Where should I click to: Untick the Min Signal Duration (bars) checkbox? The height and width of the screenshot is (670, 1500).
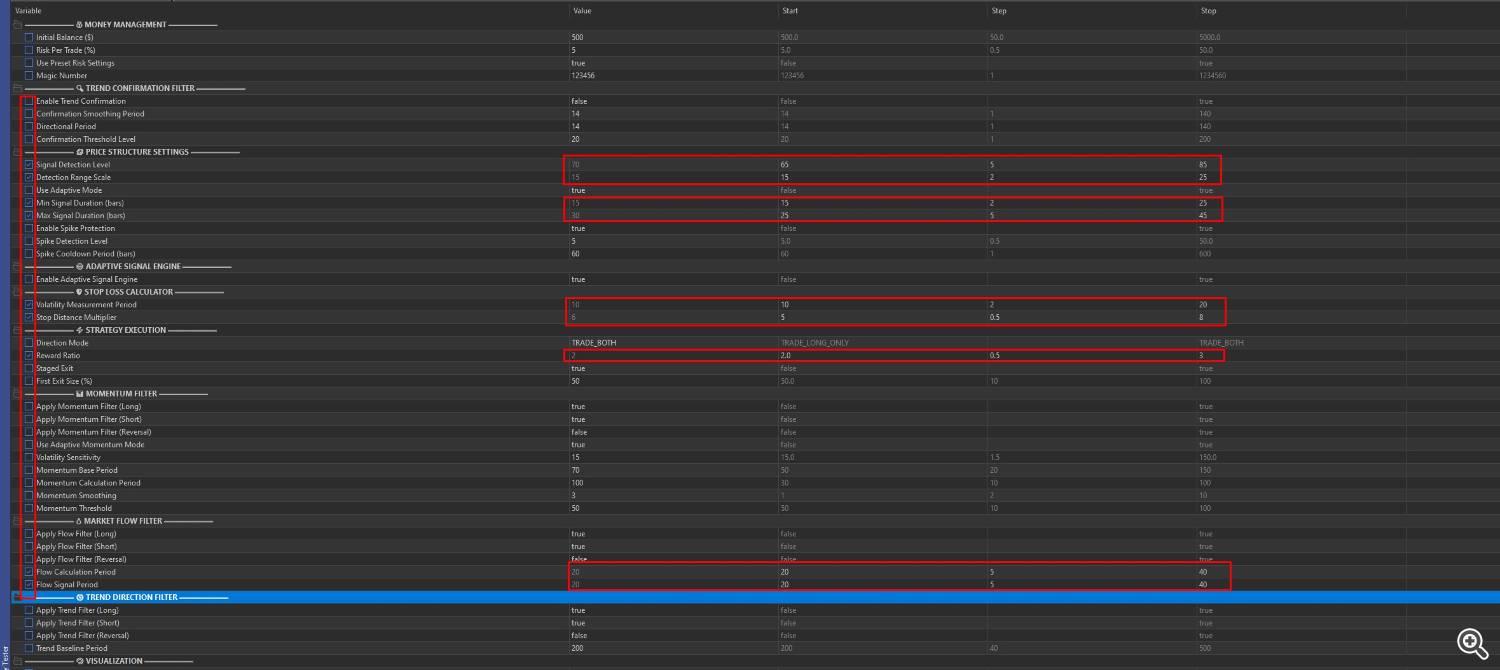(29, 203)
